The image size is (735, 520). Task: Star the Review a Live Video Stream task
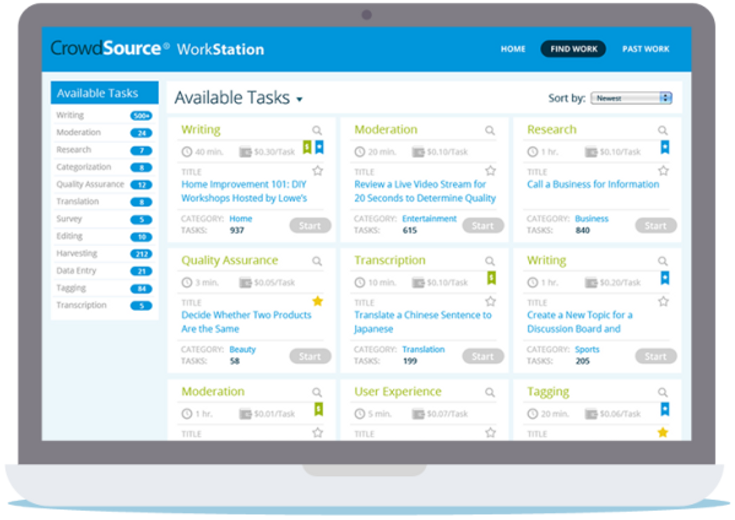tap(490, 171)
